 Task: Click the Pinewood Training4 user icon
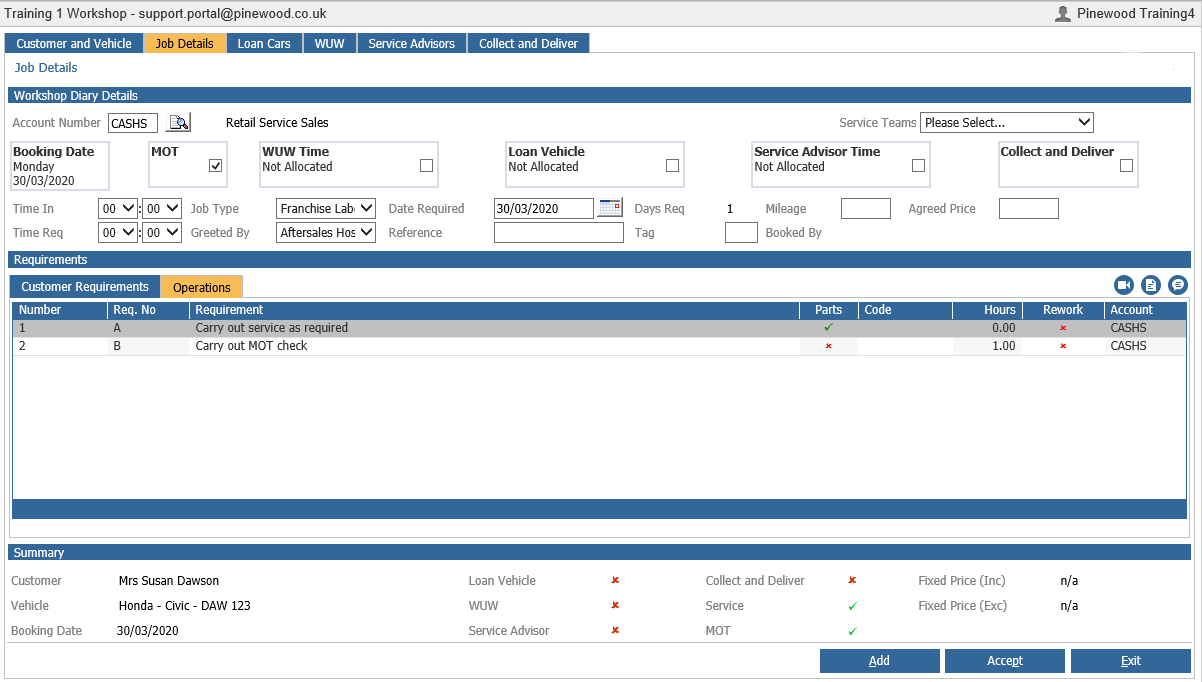click(x=1063, y=14)
